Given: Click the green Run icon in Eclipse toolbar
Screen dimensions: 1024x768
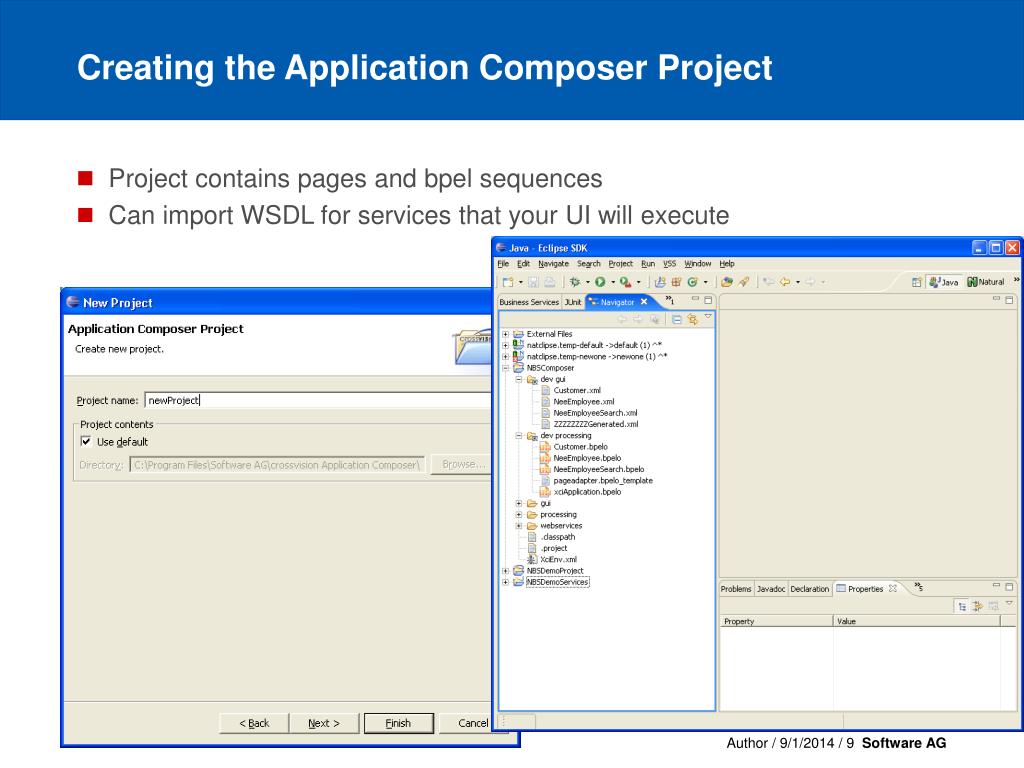Looking at the screenshot, I should pyautogui.click(x=600, y=282).
